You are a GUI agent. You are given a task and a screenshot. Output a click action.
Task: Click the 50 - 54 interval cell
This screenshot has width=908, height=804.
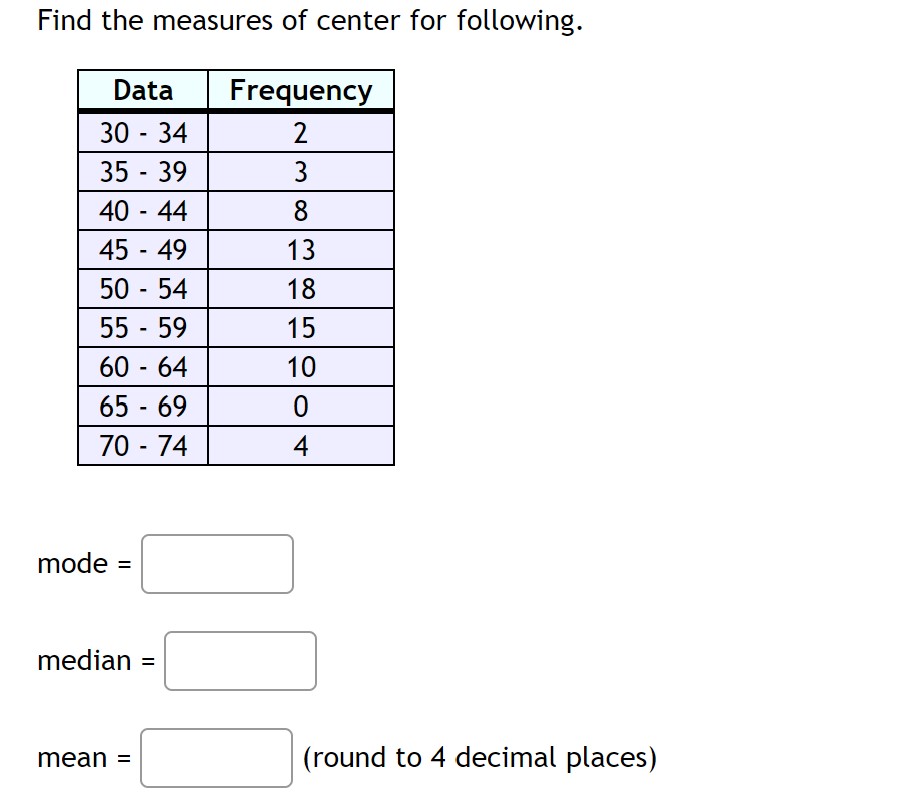click(x=142, y=288)
